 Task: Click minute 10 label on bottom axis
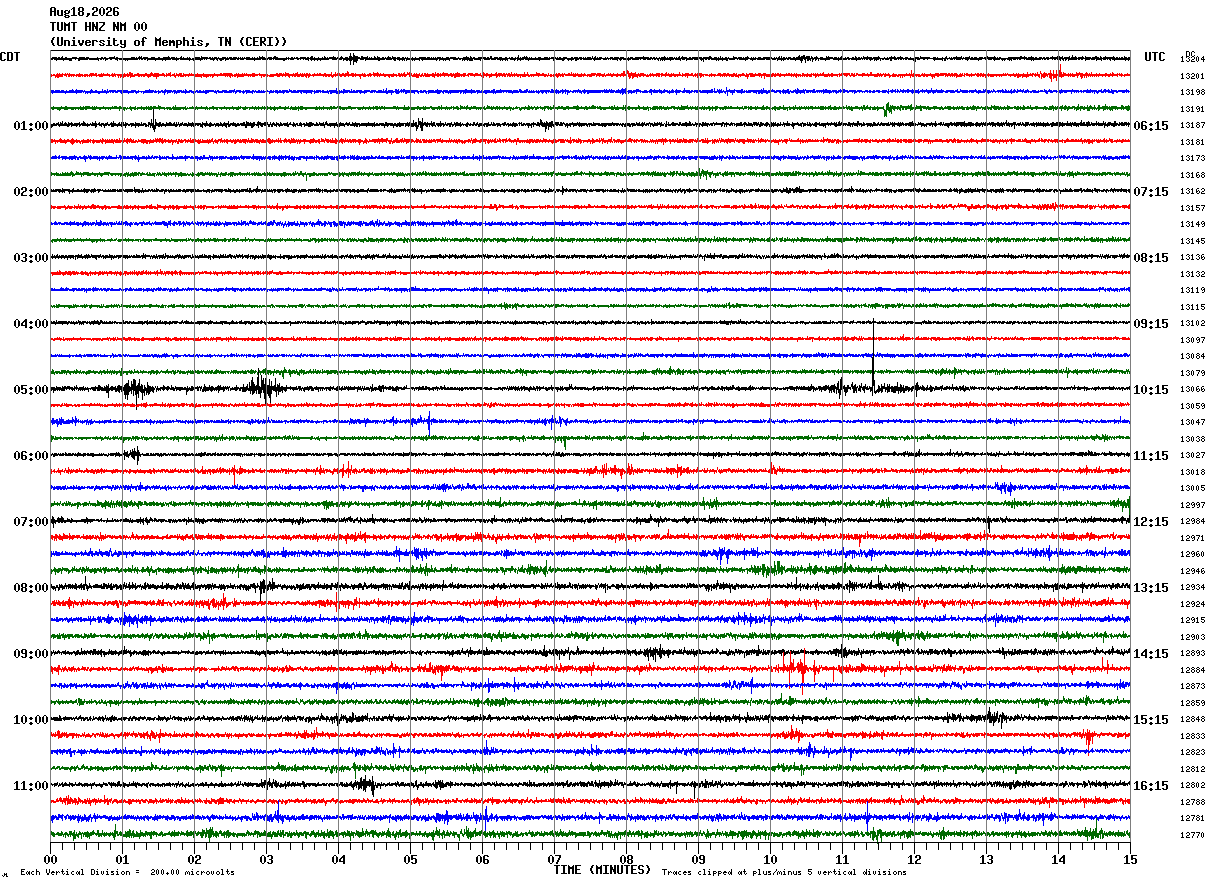[770, 859]
